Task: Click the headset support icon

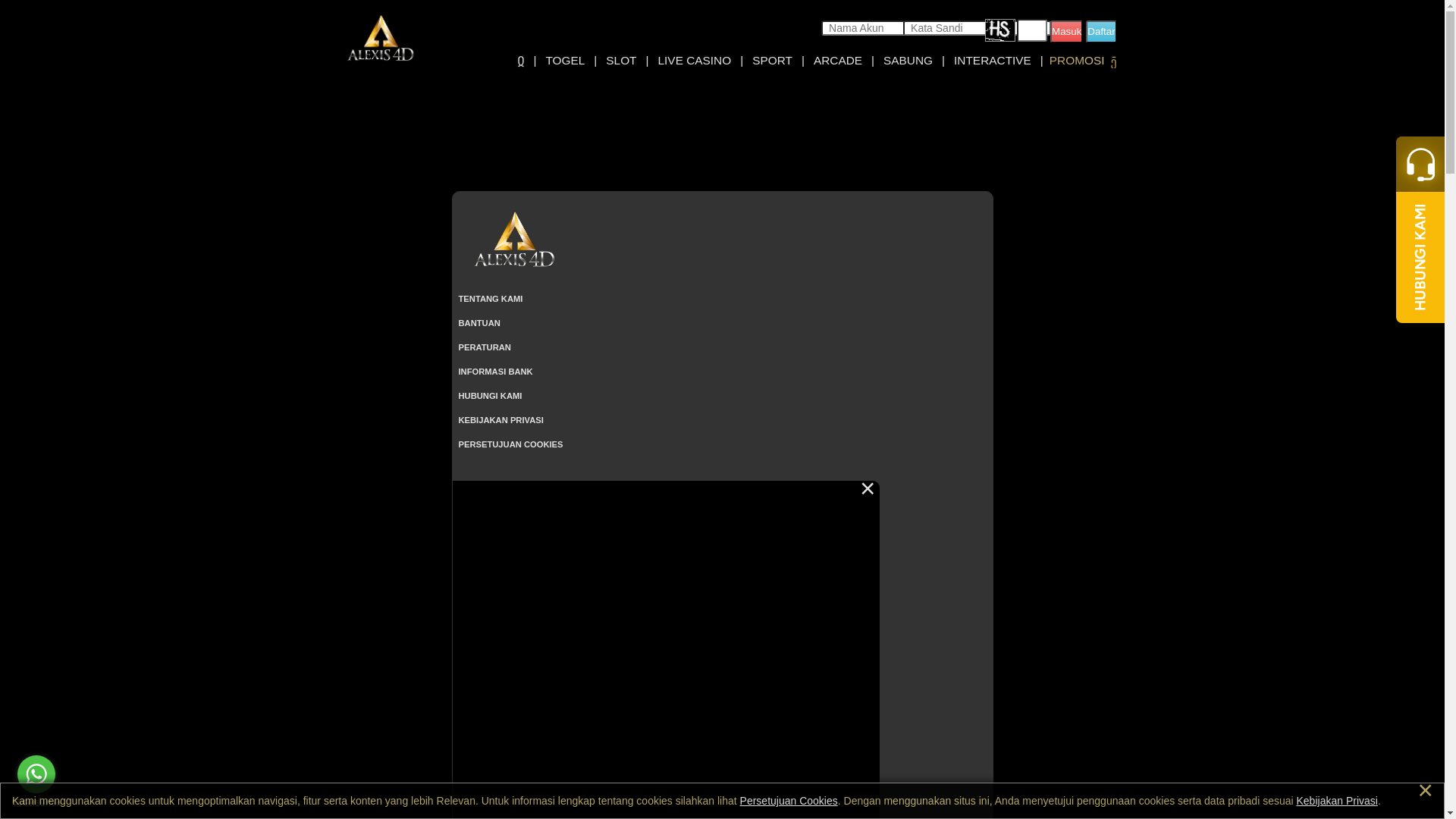Action: [1420, 164]
